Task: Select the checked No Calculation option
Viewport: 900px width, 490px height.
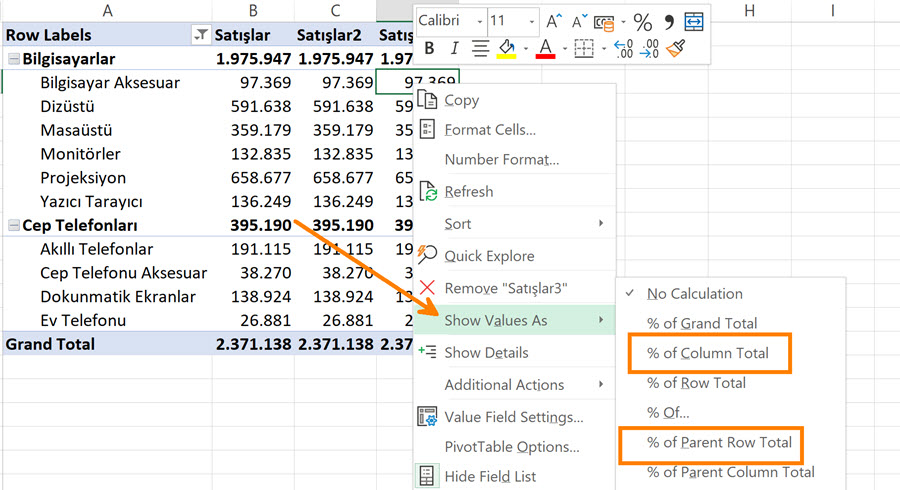Action: click(695, 294)
